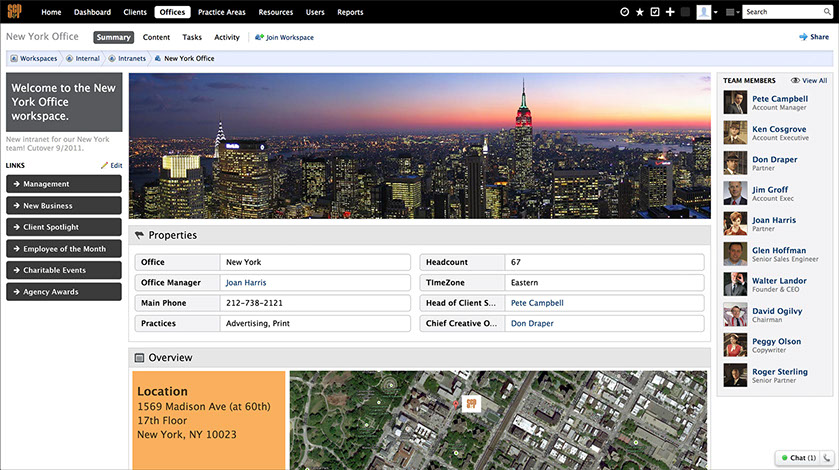The image size is (839, 470).
Task: Collapse the Overview section header
Action: [139, 357]
